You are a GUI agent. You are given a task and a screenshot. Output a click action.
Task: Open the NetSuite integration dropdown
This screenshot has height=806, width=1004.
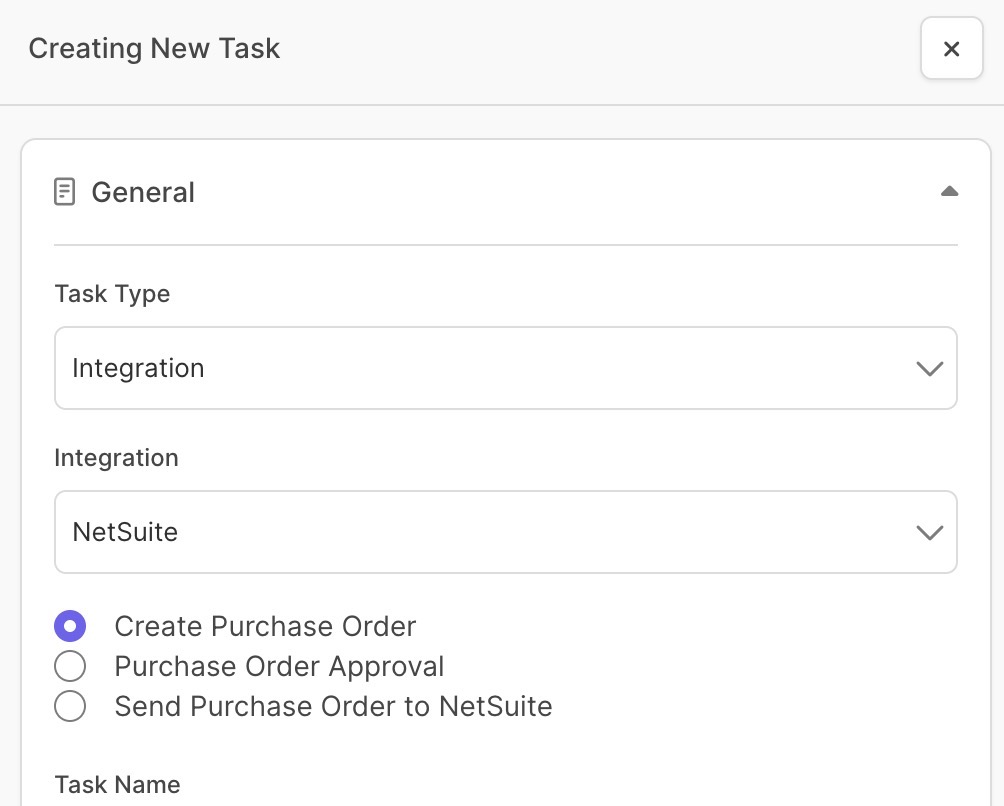point(506,532)
